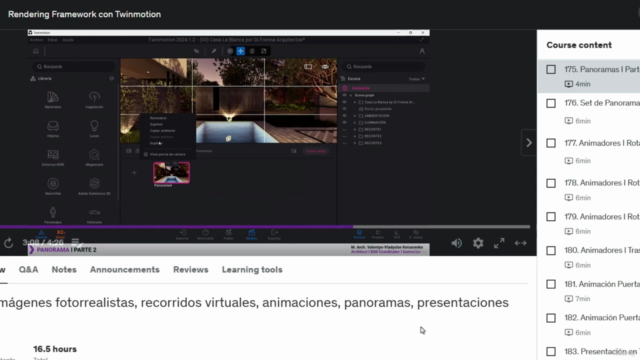The width and height of the screenshot is (640, 360).
Task: Open the Archivo menu in Twinmotion
Action: click(x=36, y=40)
